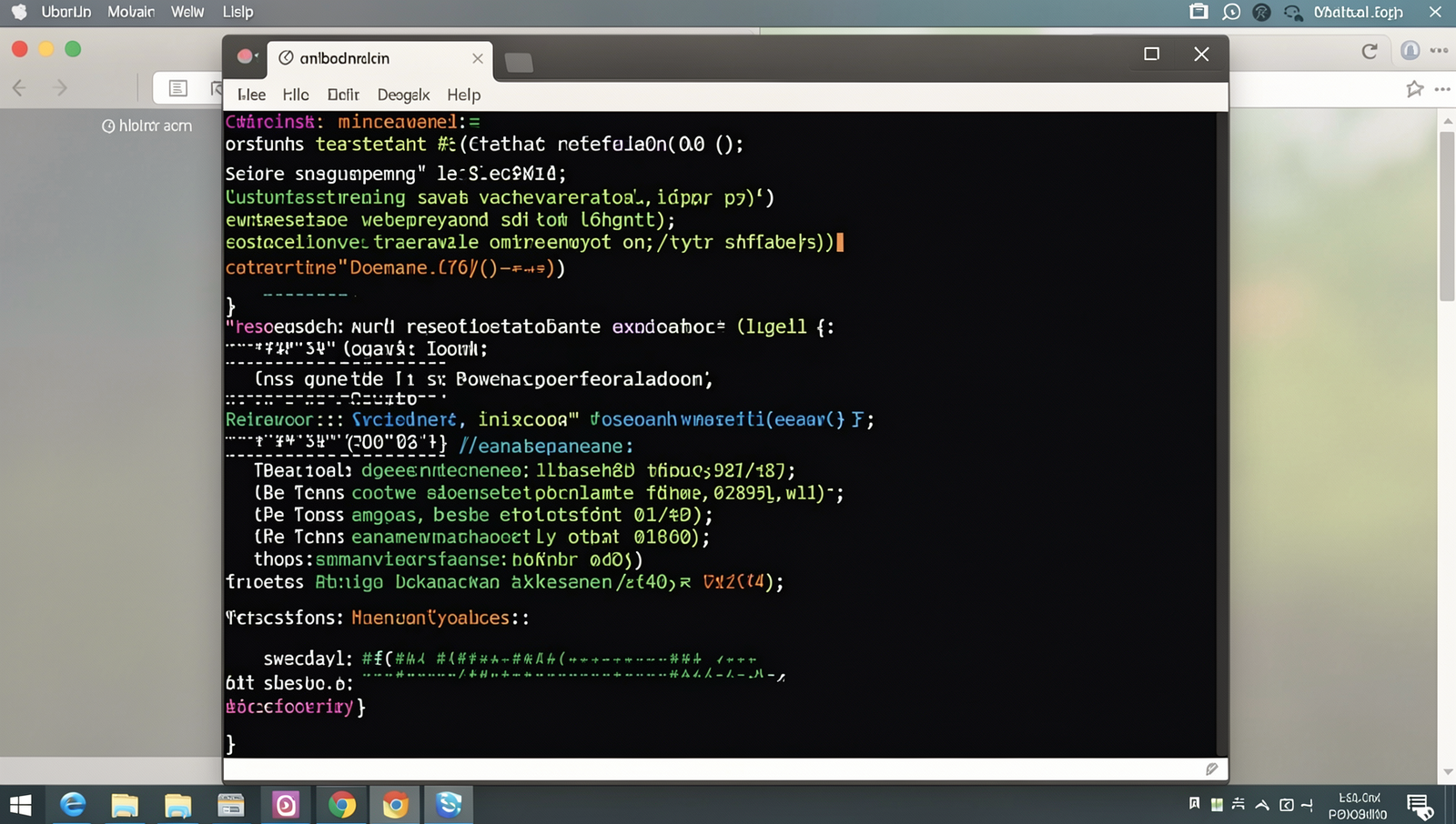Viewport: 1456px width, 824px height.
Task: Open a new tab in terminal window
Action: (x=519, y=62)
